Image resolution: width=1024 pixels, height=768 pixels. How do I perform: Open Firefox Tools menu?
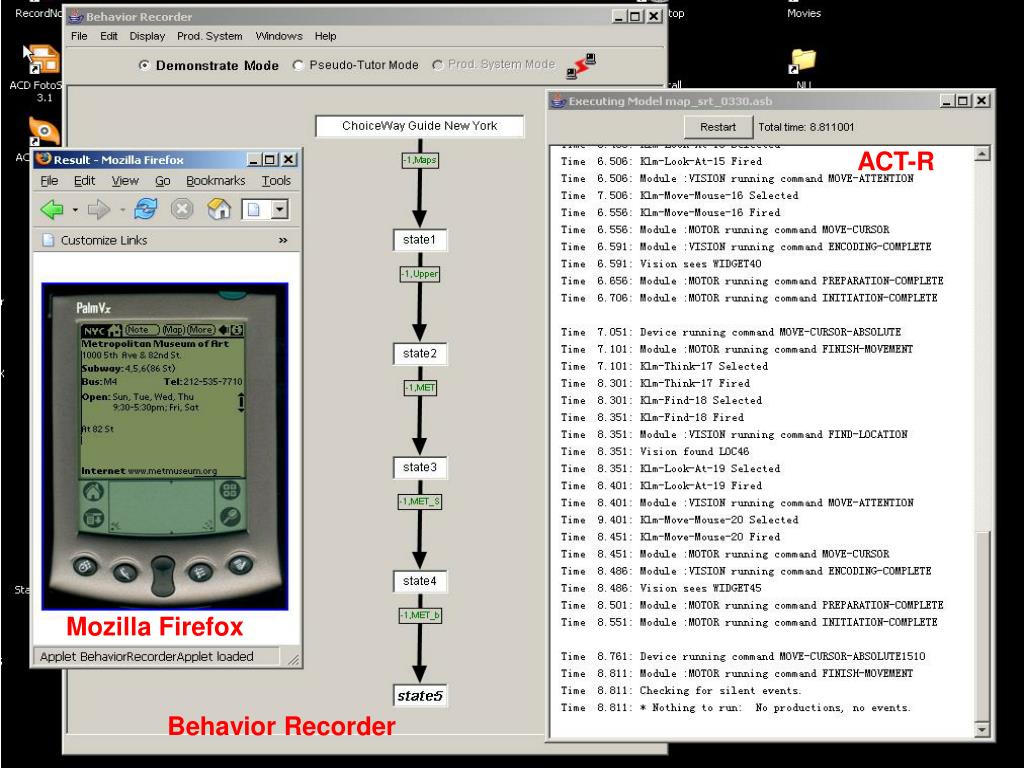click(x=276, y=181)
